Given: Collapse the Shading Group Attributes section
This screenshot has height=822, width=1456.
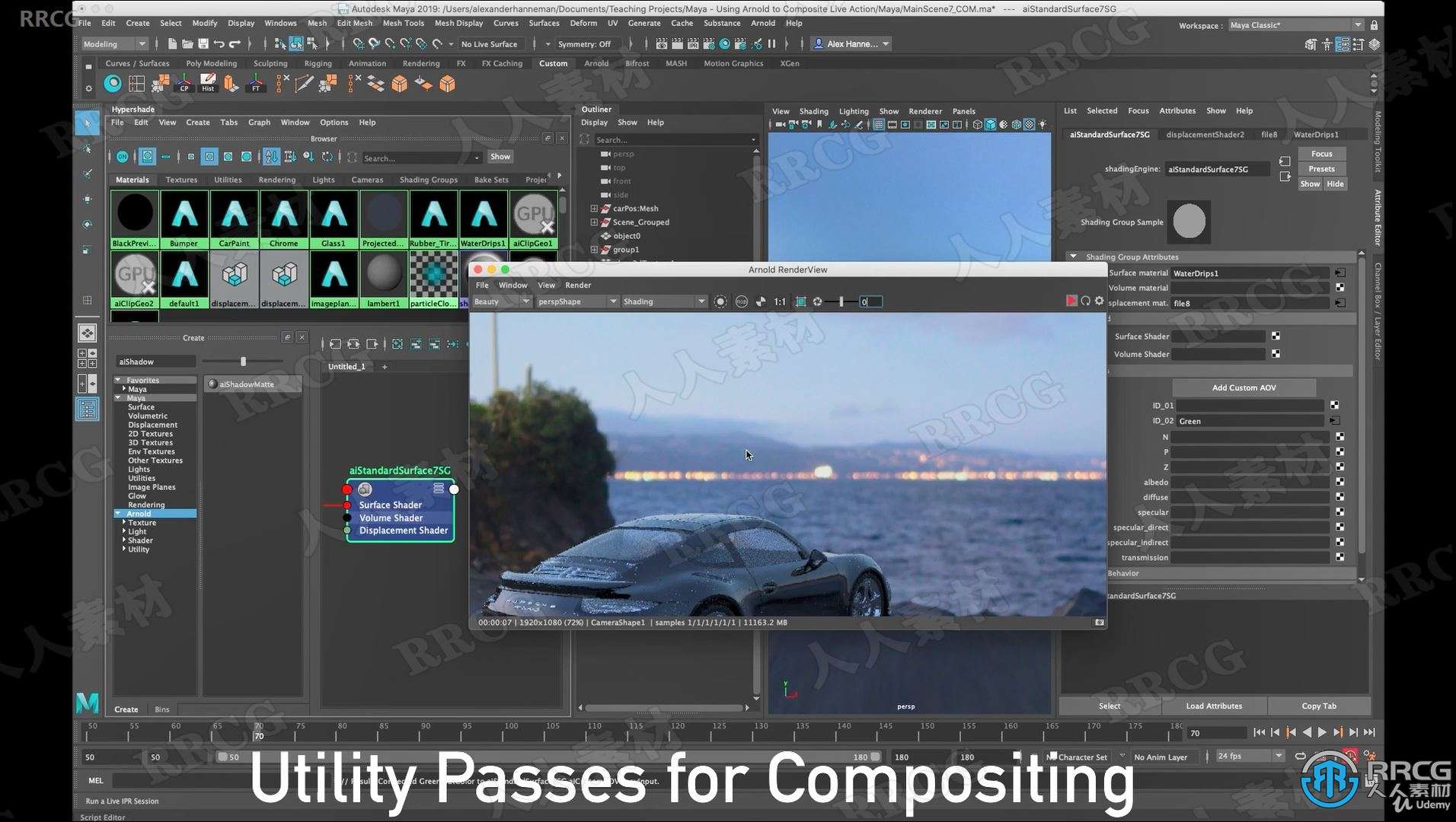Looking at the screenshot, I should point(1074,256).
